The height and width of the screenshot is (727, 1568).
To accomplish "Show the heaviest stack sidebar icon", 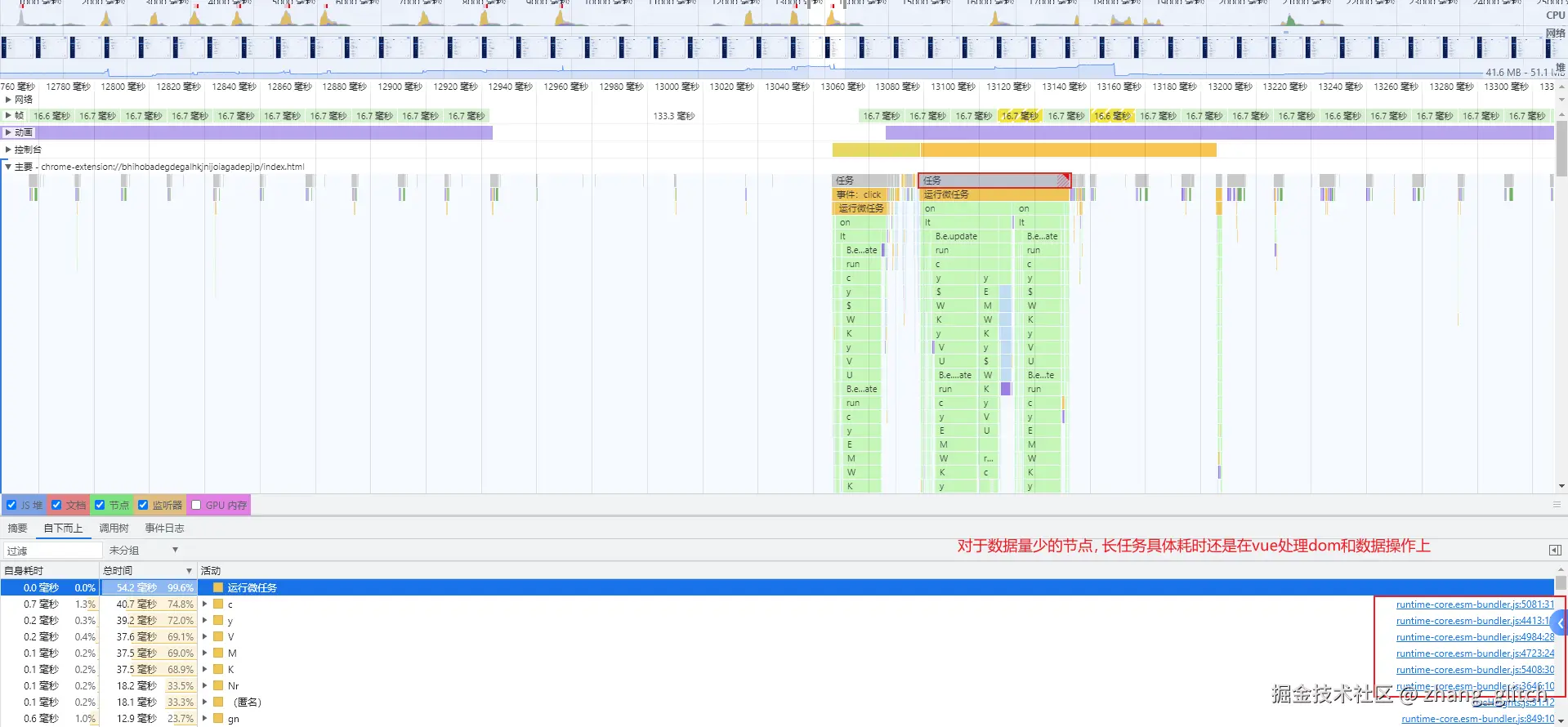I will pyautogui.click(x=1555, y=551).
